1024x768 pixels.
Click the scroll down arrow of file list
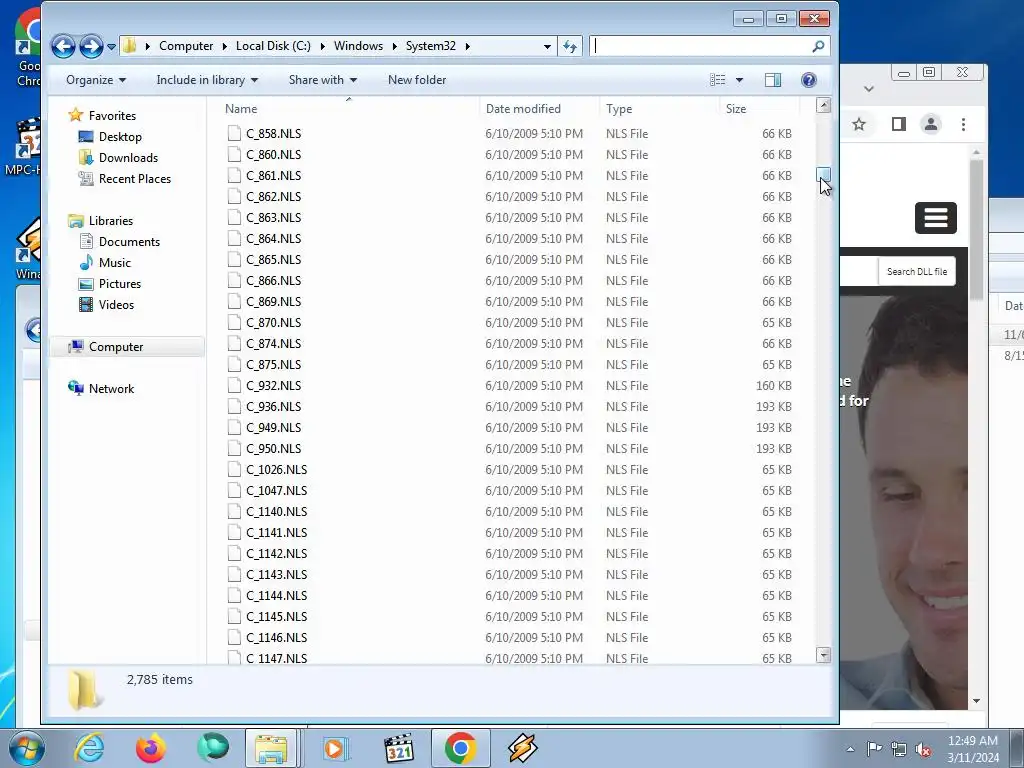[824, 655]
